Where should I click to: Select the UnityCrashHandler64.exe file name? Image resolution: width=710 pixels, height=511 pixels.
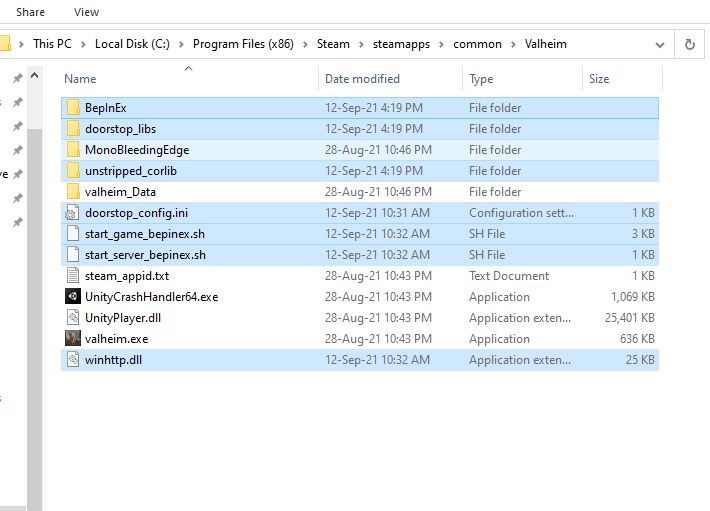(x=152, y=297)
